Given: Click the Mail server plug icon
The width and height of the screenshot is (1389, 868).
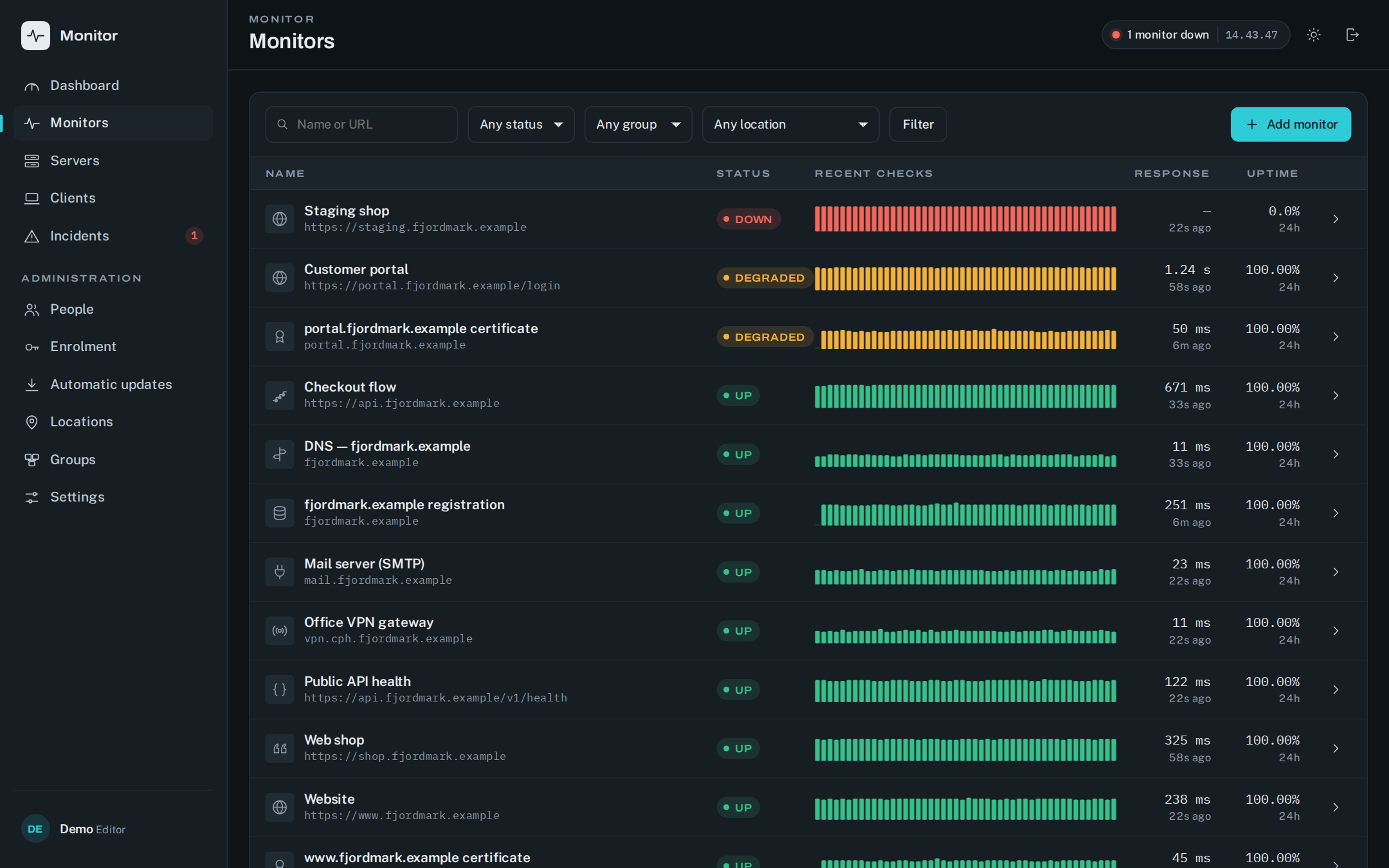Looking at the screenshot, I should click(280, 572).
